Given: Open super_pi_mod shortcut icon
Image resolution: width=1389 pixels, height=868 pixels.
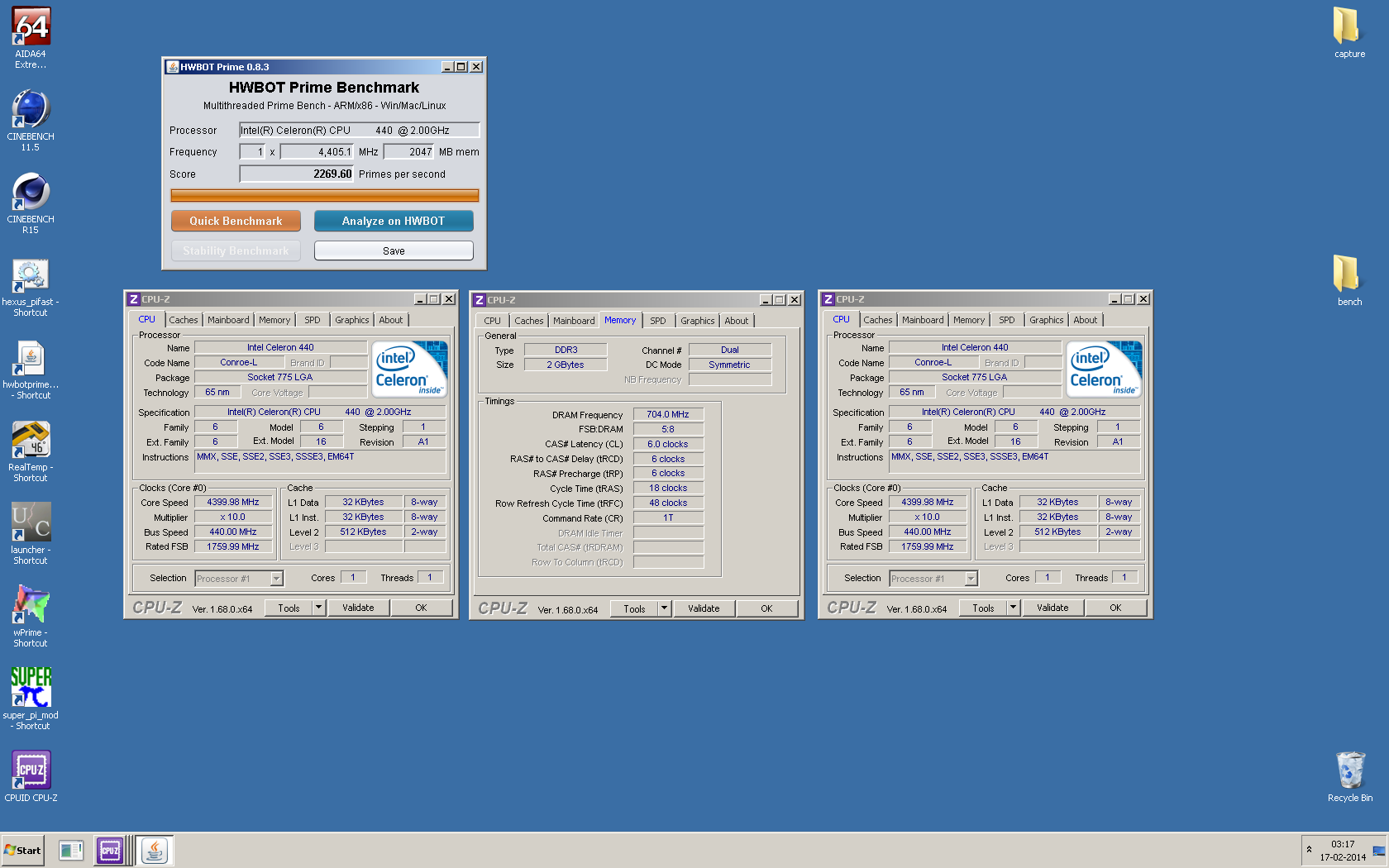Looking at the screenshot, I should point(31,699).
